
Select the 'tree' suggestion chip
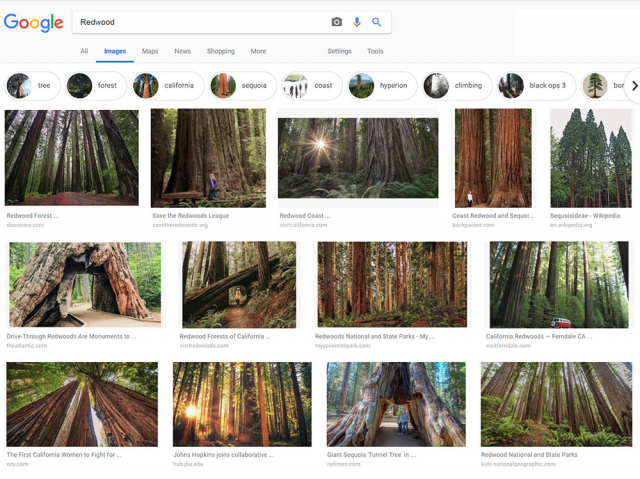(x=33, y=86)
